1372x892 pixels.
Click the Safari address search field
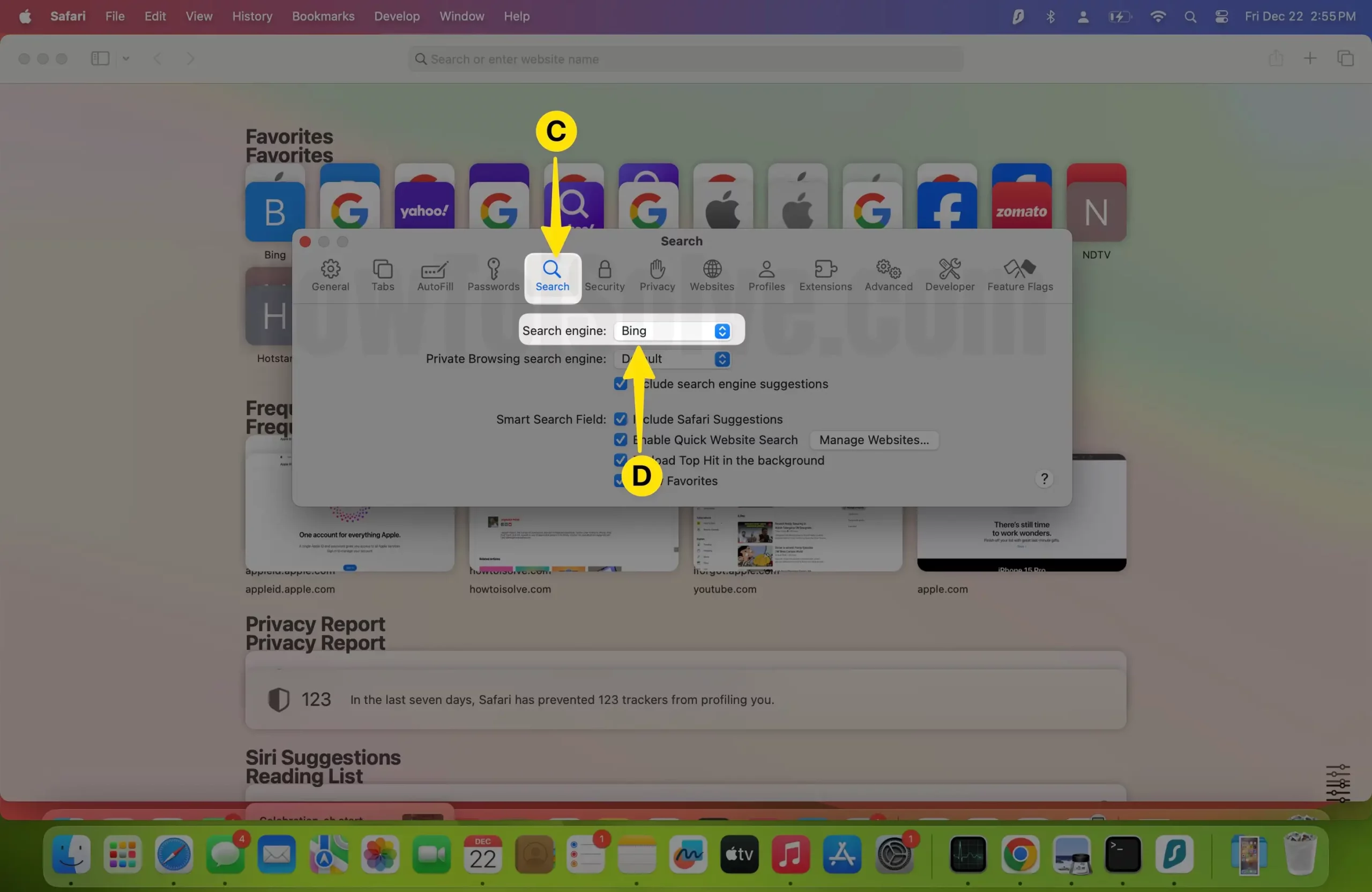[x=685, y=59]
